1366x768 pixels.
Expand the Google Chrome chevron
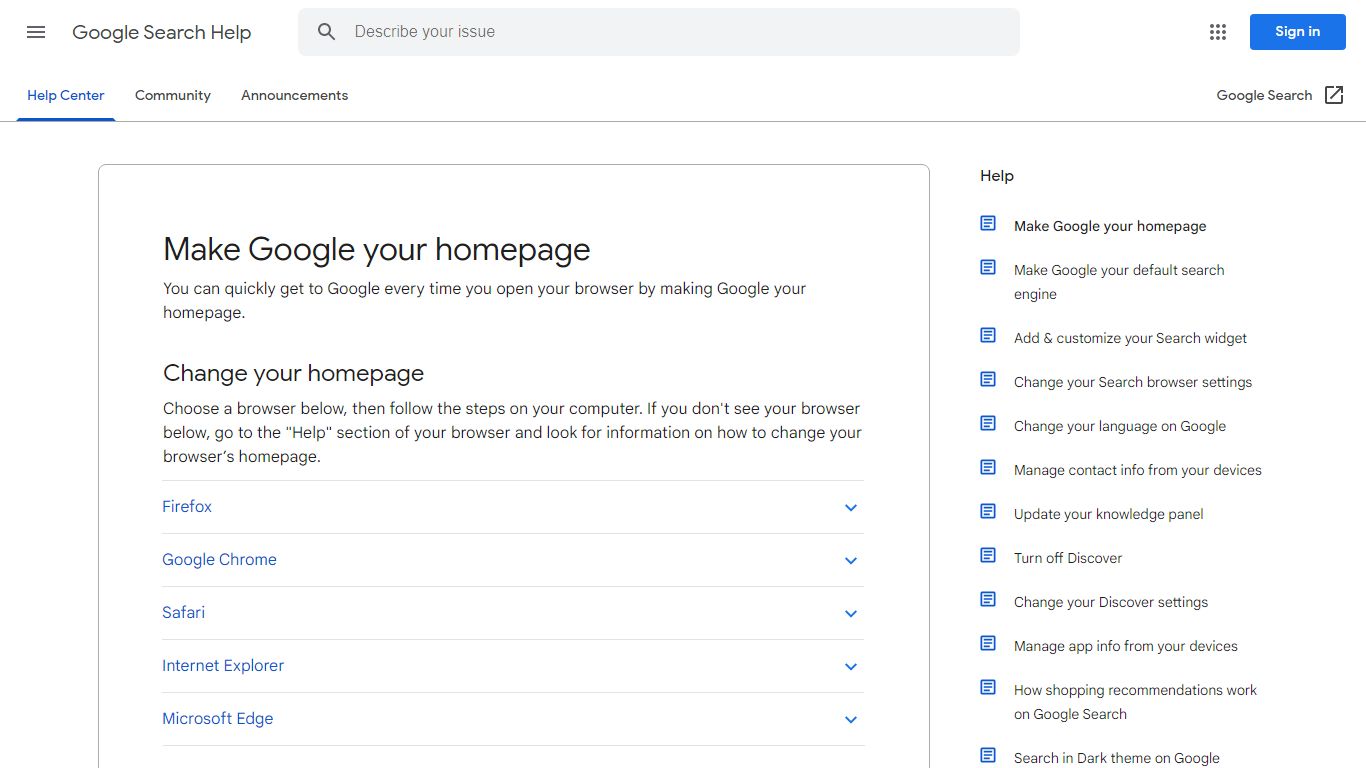pos(851,561)
